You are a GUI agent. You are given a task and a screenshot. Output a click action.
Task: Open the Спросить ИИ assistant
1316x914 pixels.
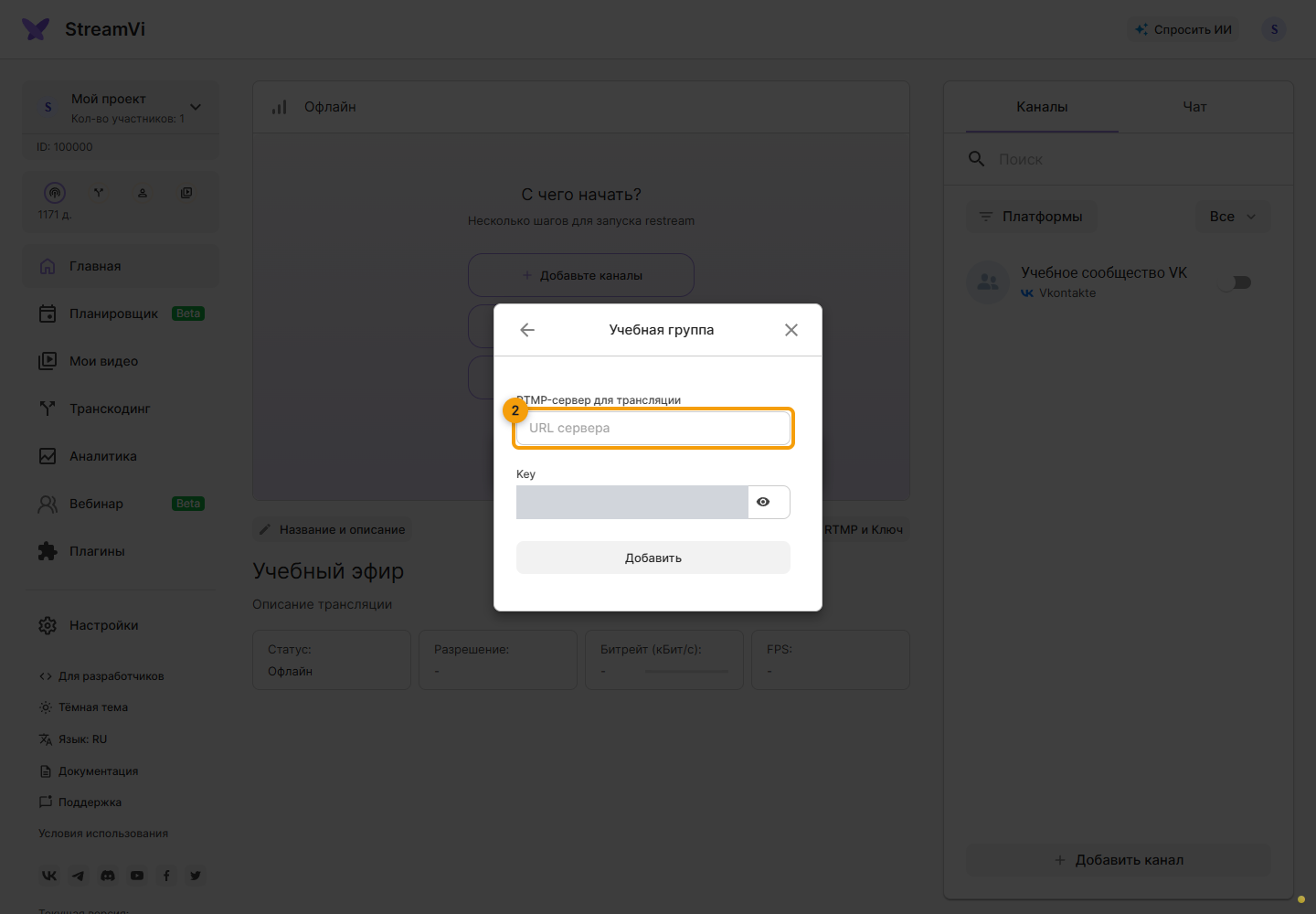click(1183, 29)
